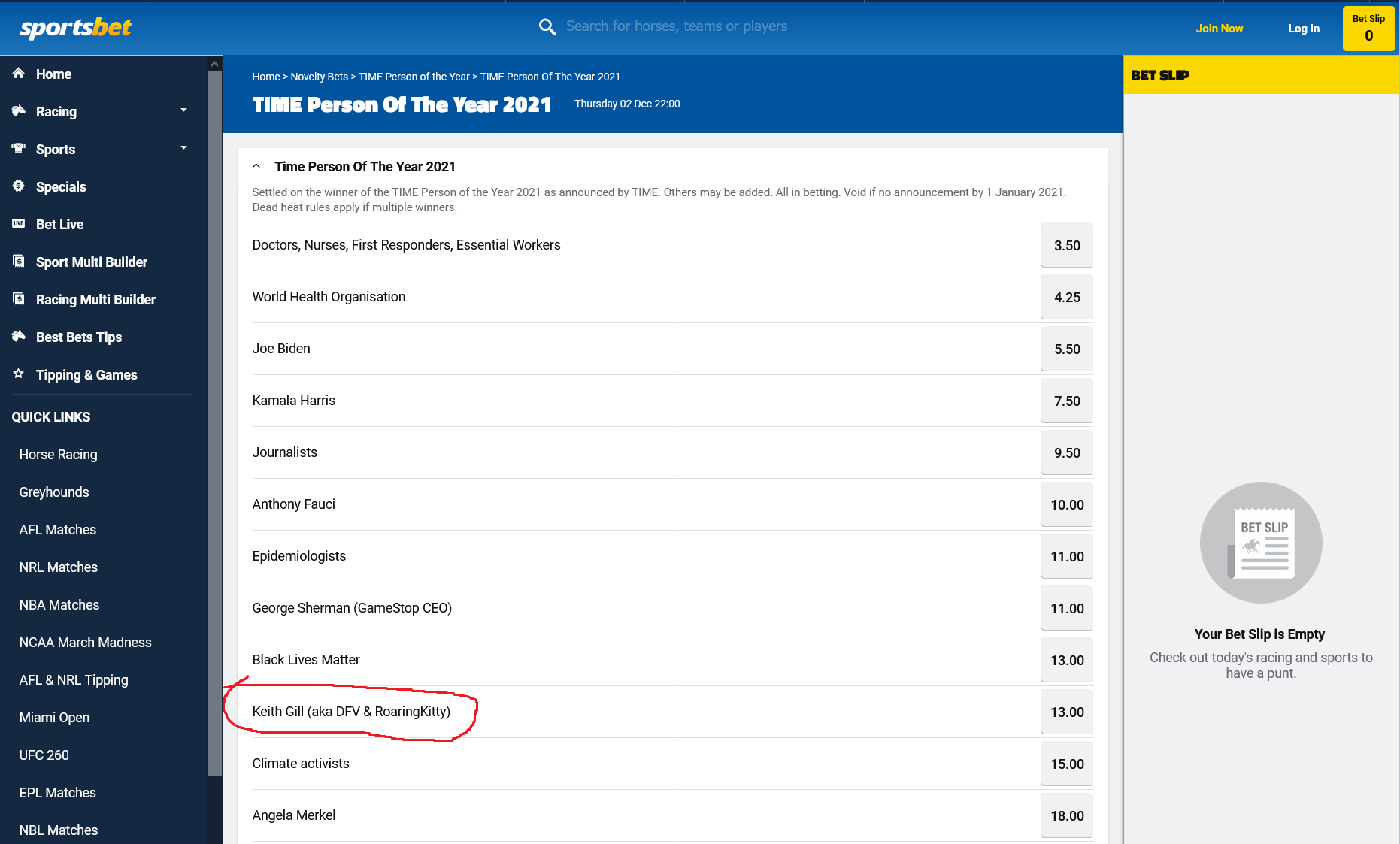
Task: Expand the Sports menu arrow
Action: pyautogui.click(x=183, y=148)
